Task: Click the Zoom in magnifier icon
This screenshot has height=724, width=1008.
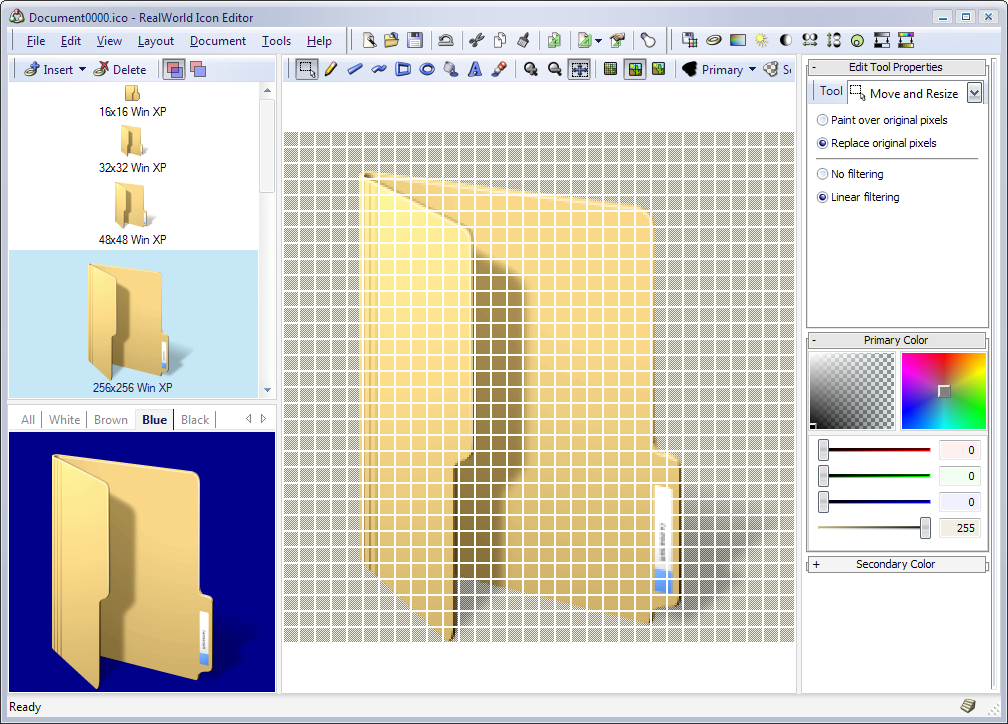Action: click(531, 69)
